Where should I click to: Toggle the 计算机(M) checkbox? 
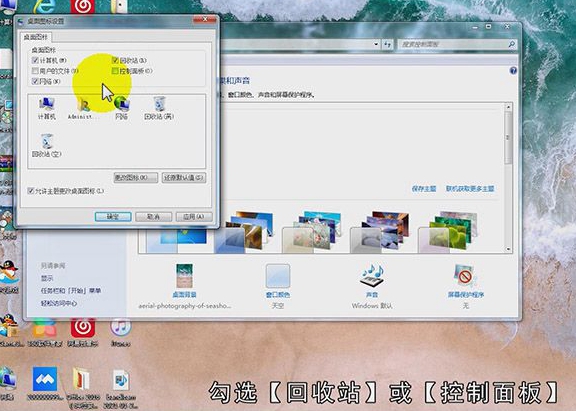pos(35,60)
